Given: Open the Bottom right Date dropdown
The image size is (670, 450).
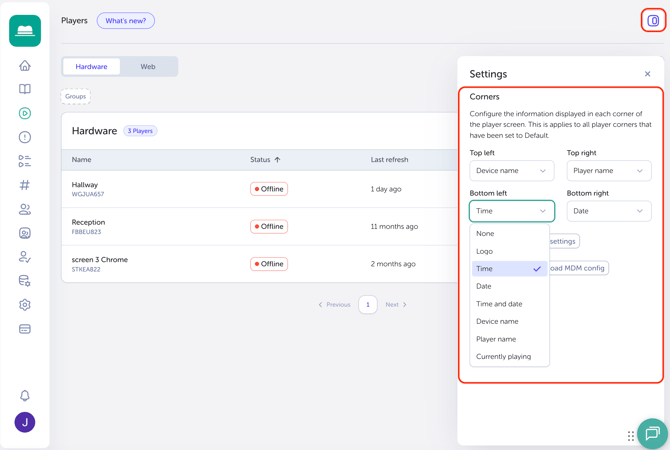Looking at the screenshot, I should pos(609,211).
